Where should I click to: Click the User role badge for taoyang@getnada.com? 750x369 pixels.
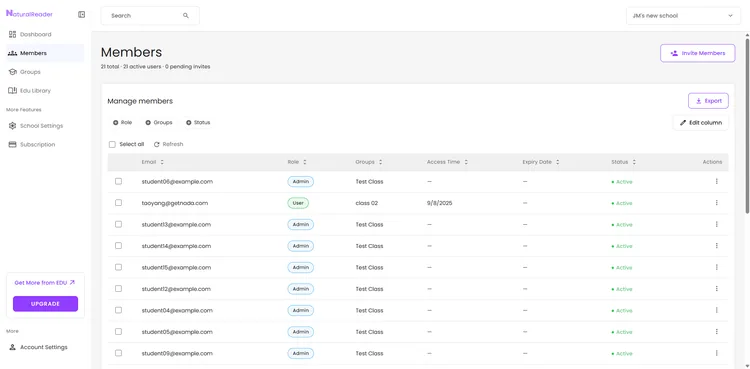[298, 203]
